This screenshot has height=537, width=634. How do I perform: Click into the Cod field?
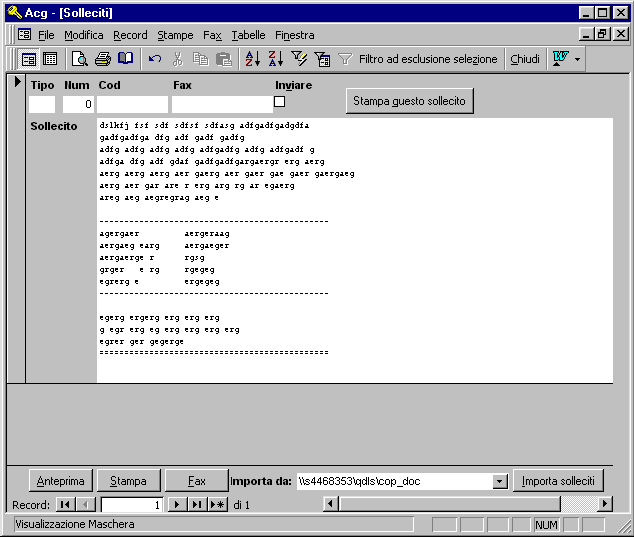(133, 104)
